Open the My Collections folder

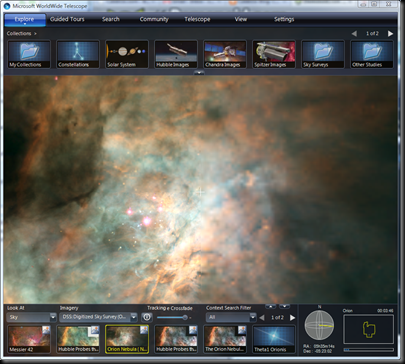(x=29, y=54)
